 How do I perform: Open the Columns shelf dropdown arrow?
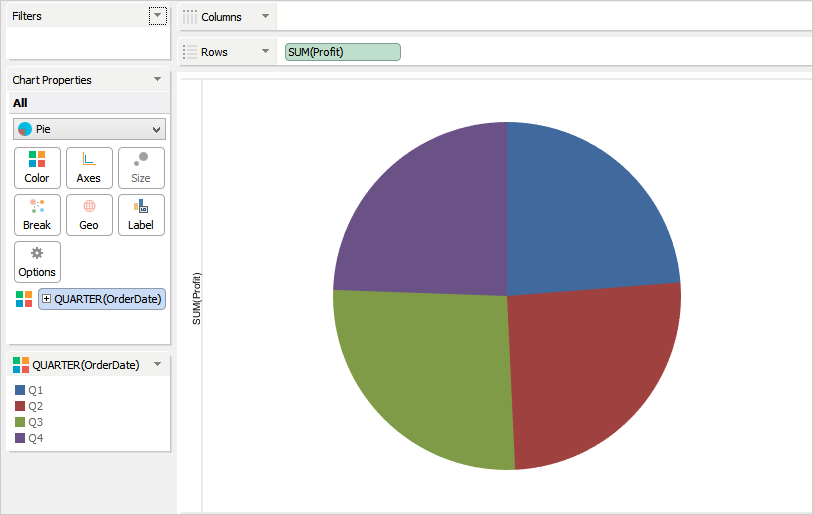coord(265,16)
